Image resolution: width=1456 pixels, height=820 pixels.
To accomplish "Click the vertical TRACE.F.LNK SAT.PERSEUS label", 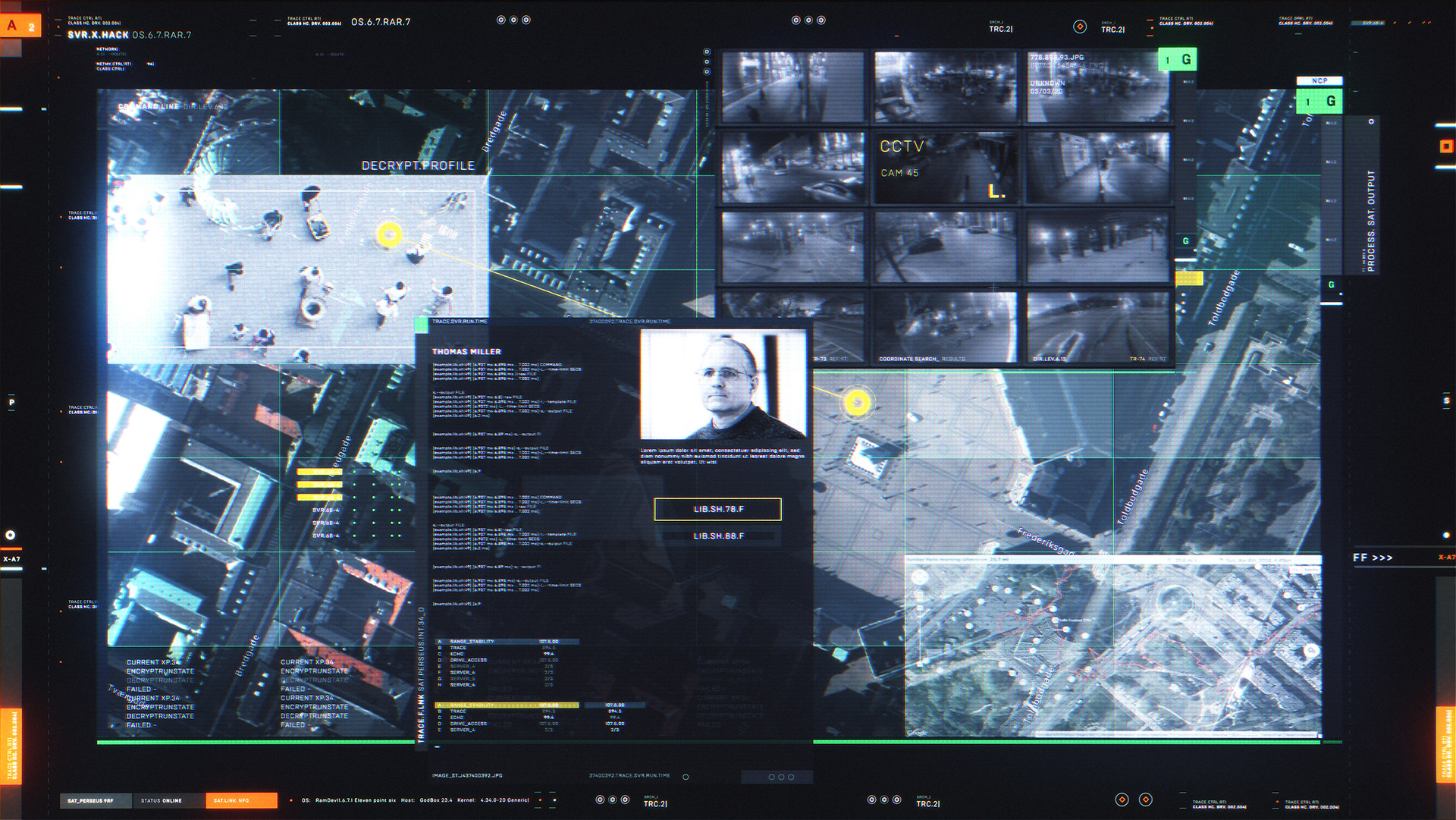I will [x=422, y=675].
